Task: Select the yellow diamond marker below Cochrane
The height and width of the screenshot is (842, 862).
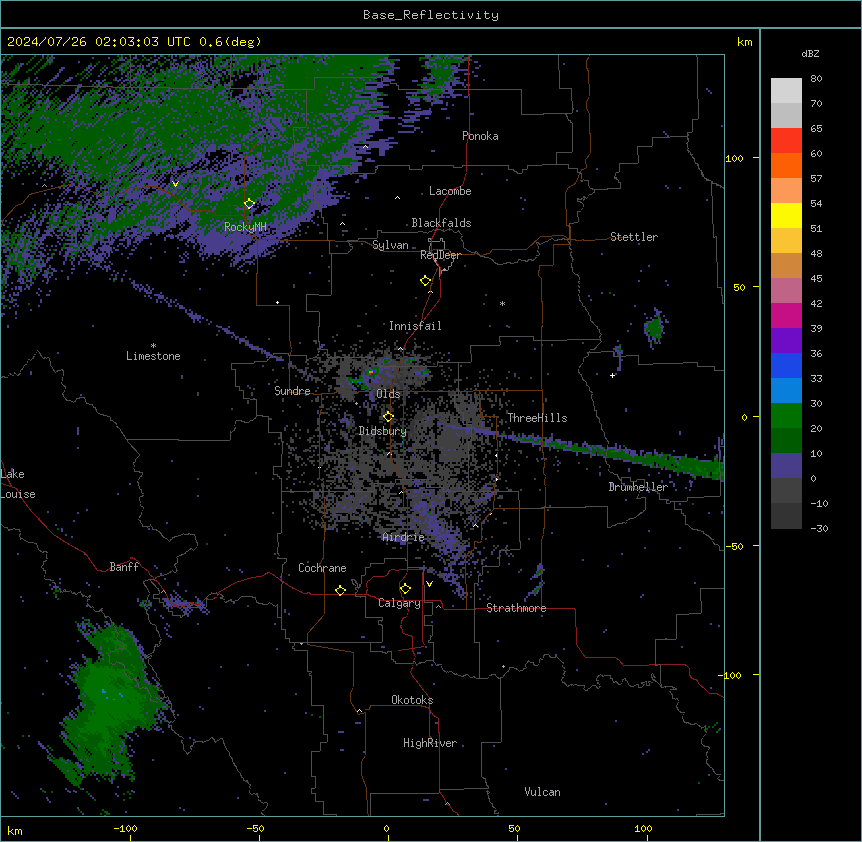Action: (x=340, y=590)
